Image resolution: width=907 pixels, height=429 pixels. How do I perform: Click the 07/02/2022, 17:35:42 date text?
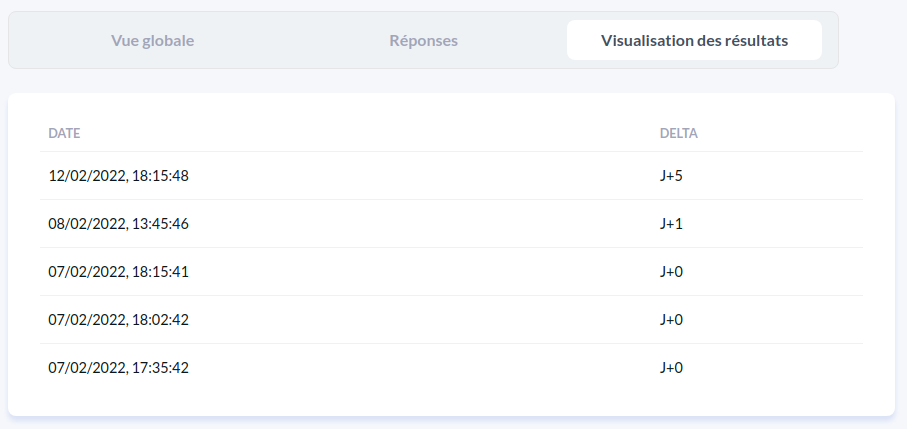118,368
